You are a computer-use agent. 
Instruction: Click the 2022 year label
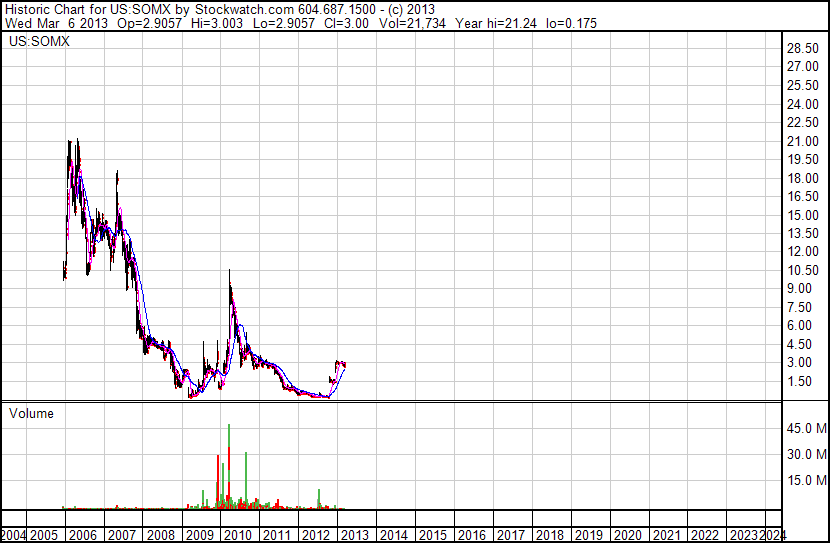tap(705, 535)
